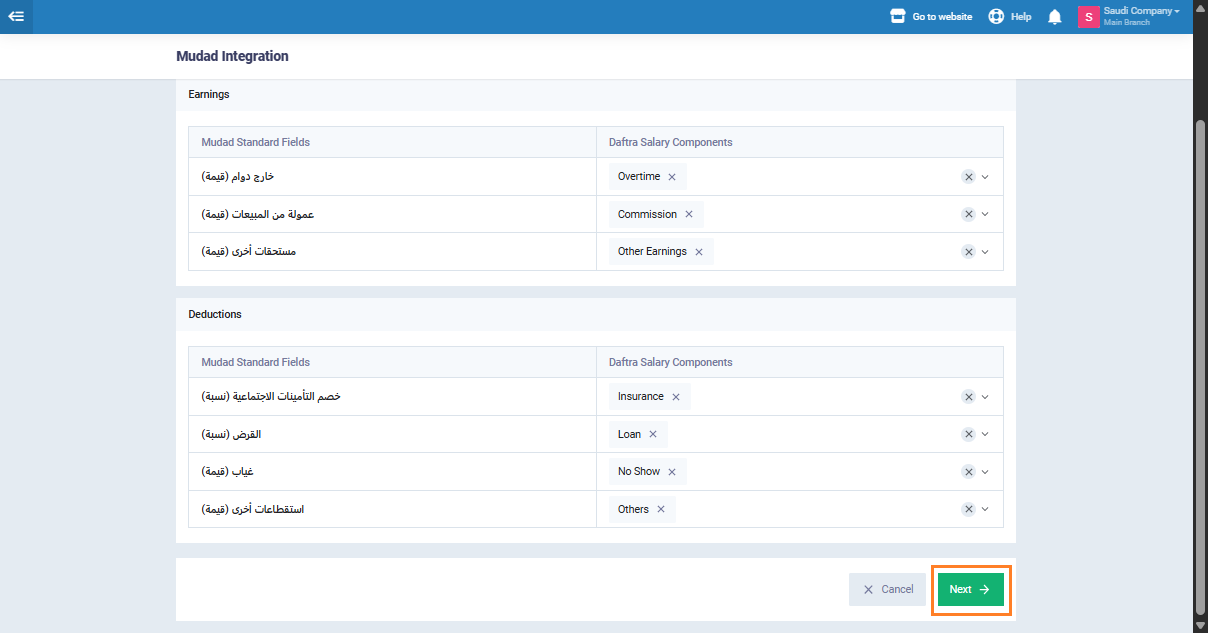Expand the Insurance row dropdown arrow
This screenshot has height=633, width=1208.
985,397
